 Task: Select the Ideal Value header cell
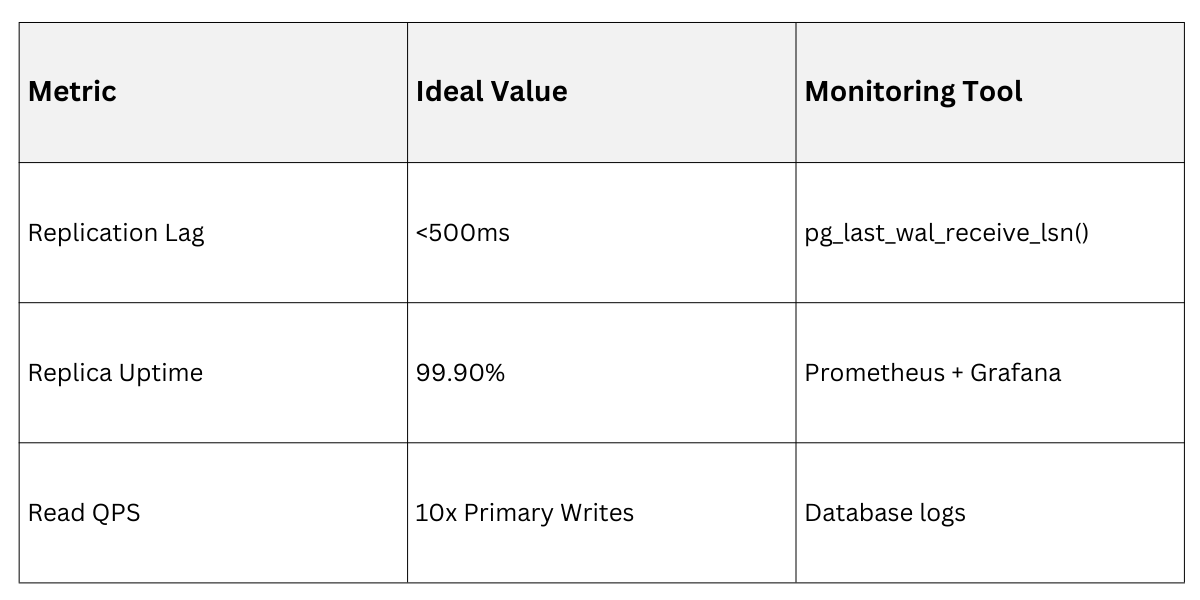pyautogui.click(x=491, y=92)
